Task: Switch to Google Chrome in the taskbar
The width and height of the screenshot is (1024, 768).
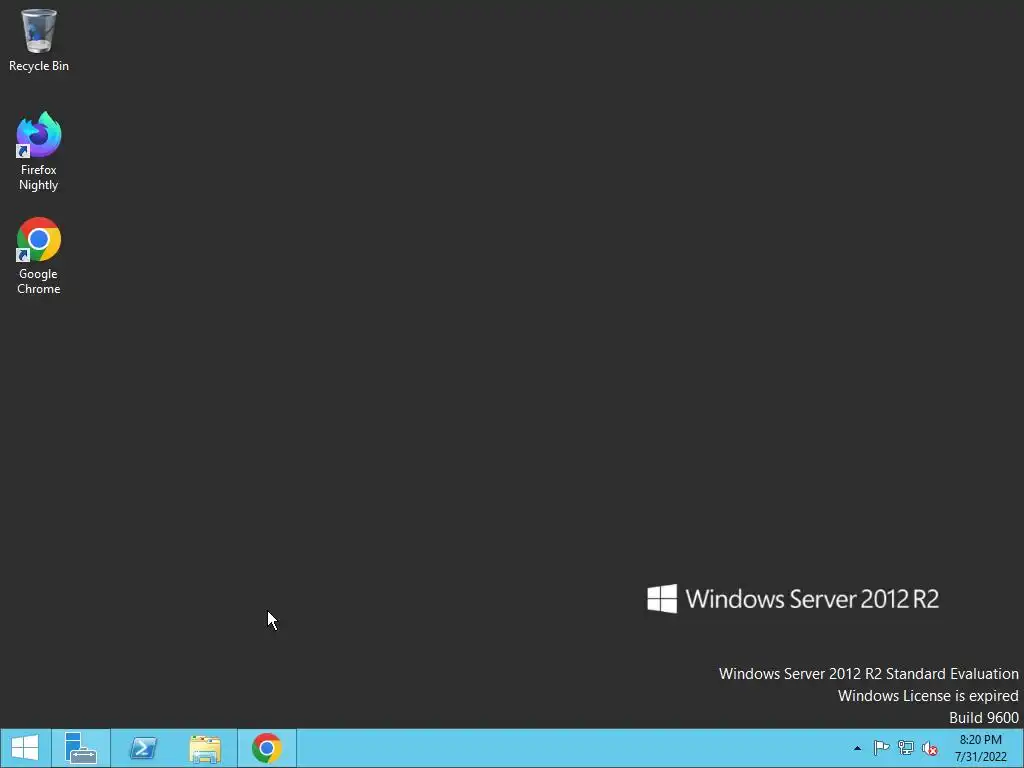Action: tap(266, 748)
